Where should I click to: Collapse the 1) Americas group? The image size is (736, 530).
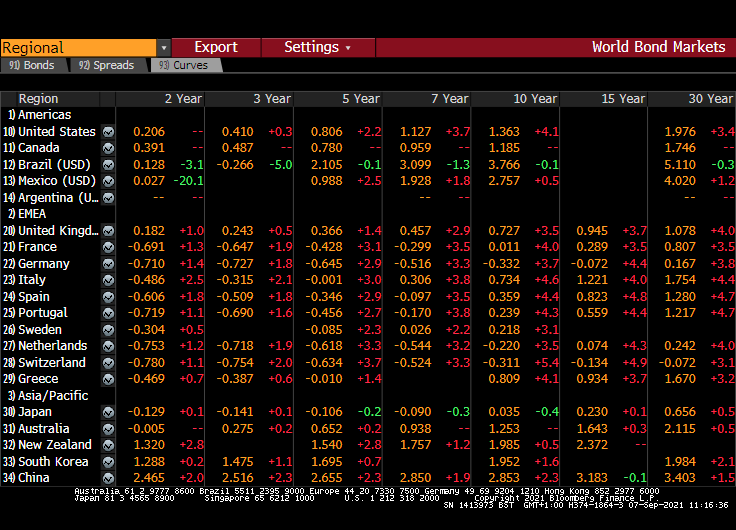[x=39, y=115]
